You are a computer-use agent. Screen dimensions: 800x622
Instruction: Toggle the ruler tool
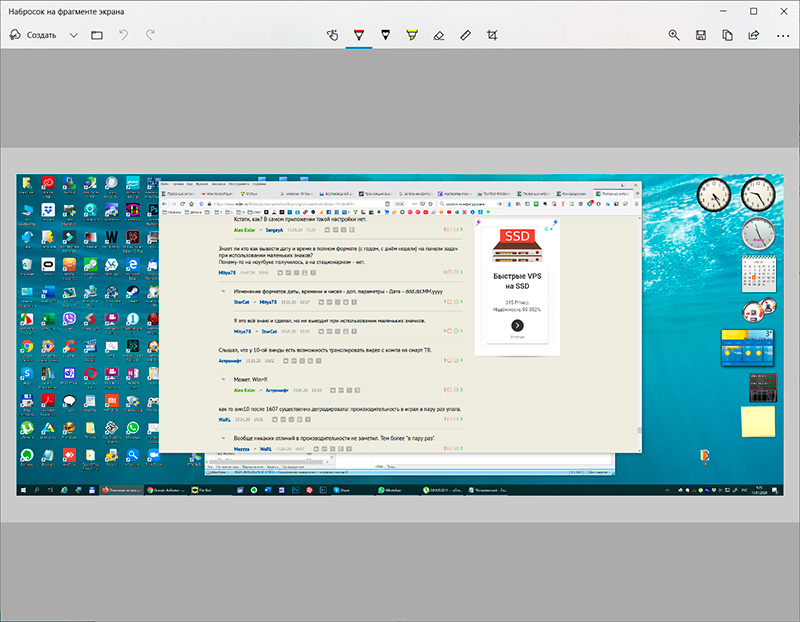click(465, 35)
